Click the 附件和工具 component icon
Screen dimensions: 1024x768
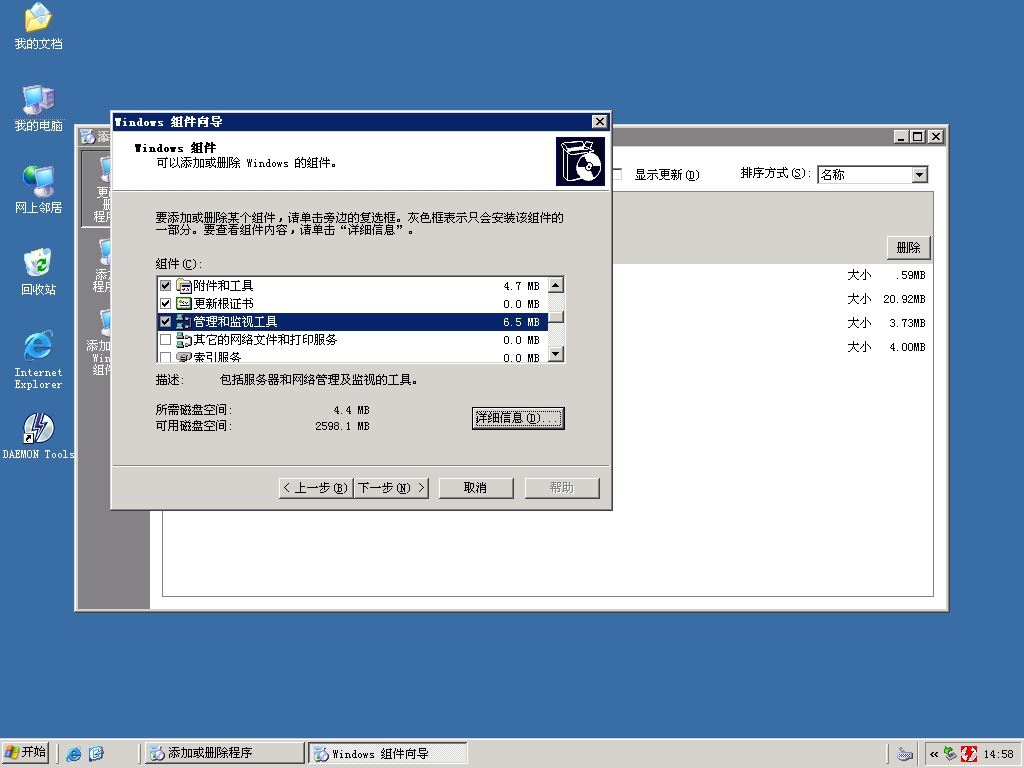pos(184,286)
